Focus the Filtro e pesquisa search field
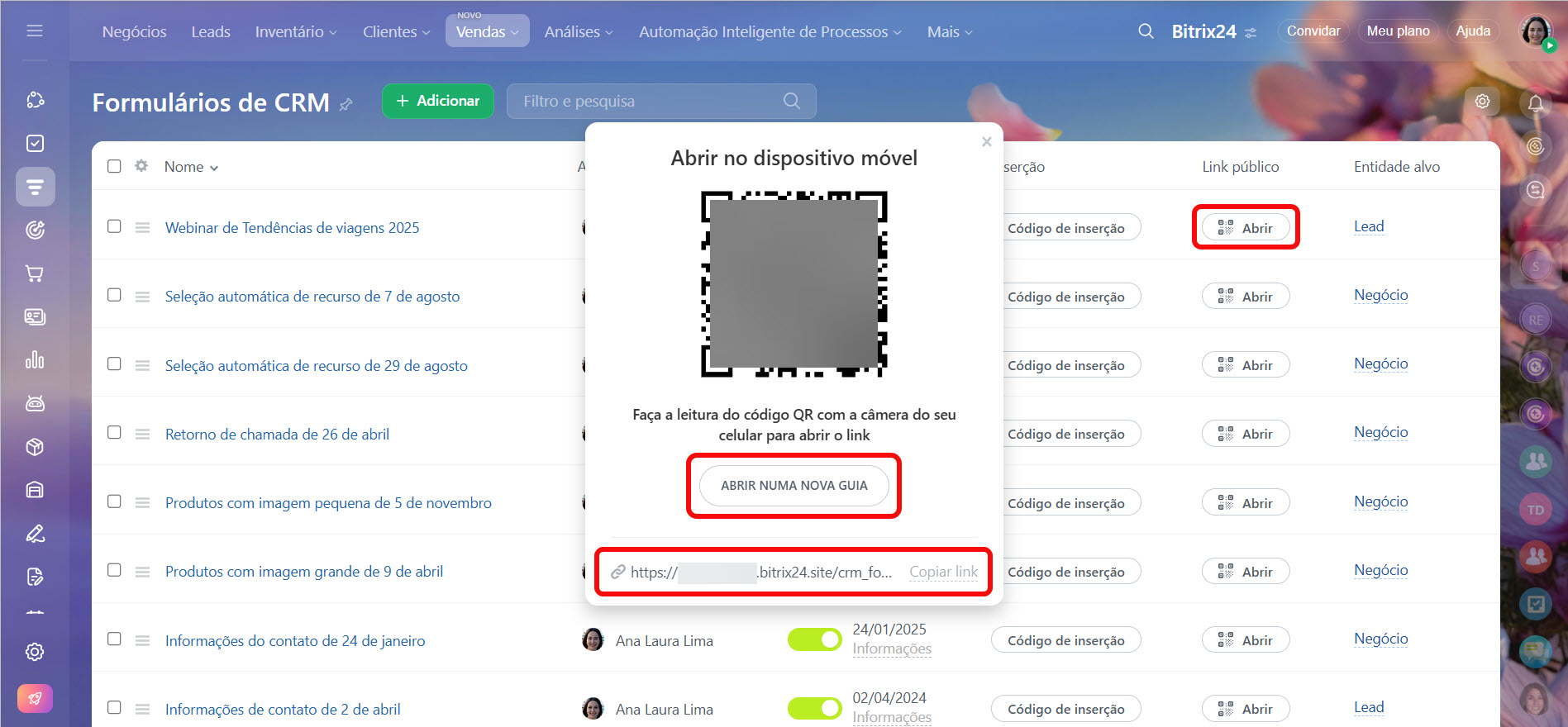Screen dimensions: 1568x727 [x=649, y=102]
